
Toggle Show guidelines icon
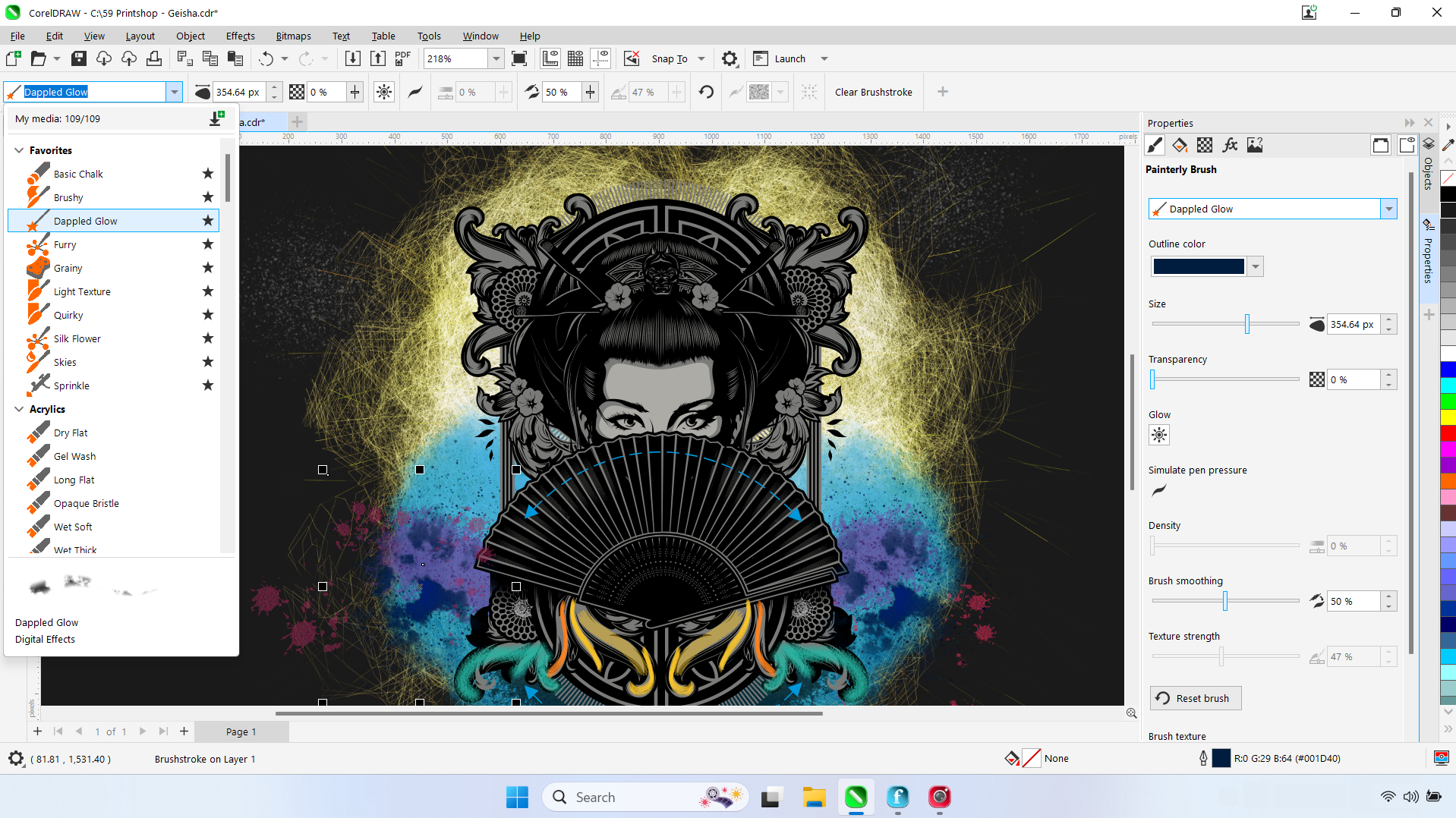point(600,58)
